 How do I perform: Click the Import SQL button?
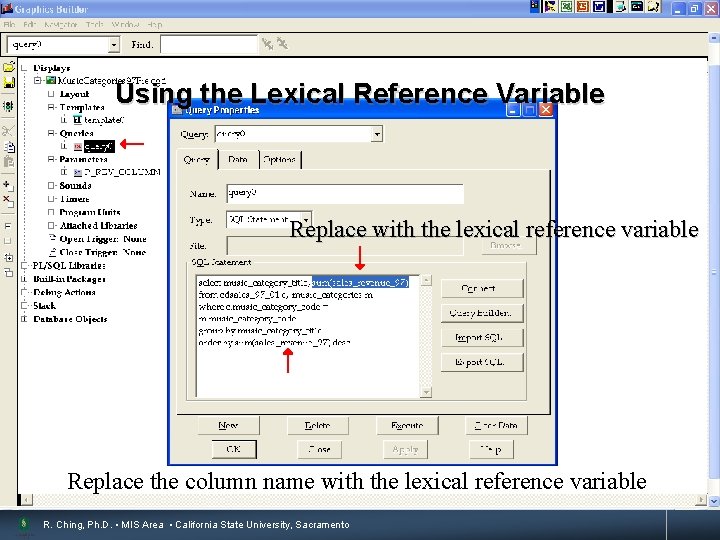482,338
